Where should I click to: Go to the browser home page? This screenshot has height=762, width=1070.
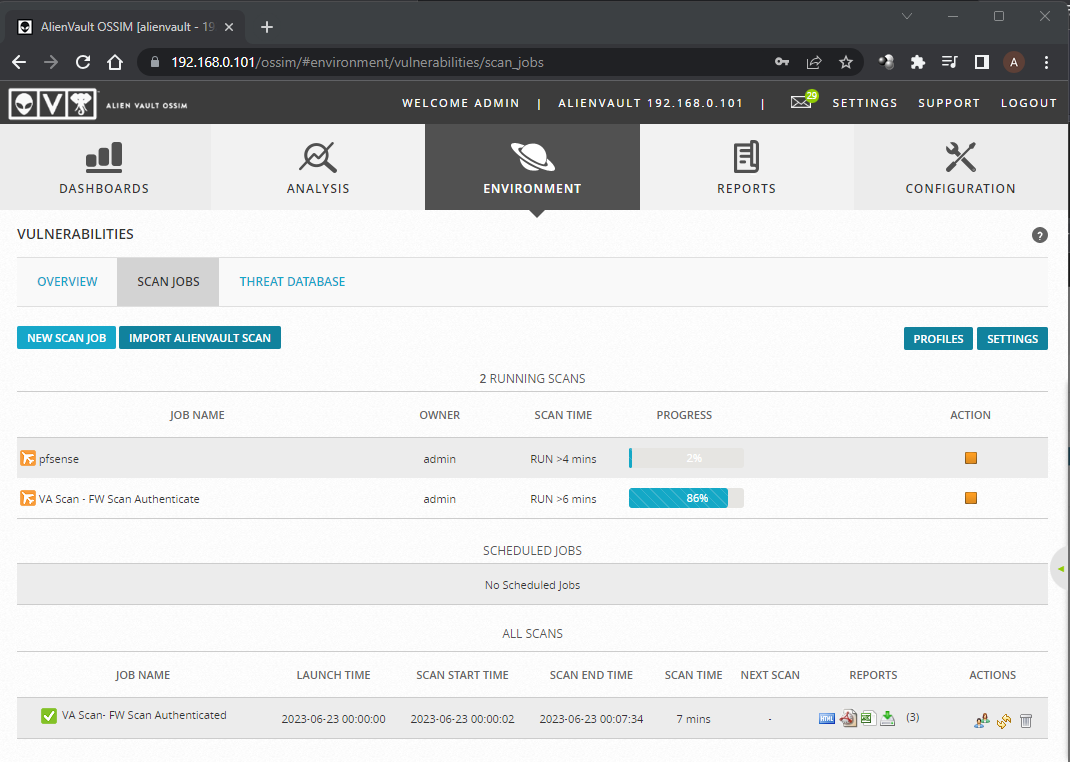click(x=115, y=62)
